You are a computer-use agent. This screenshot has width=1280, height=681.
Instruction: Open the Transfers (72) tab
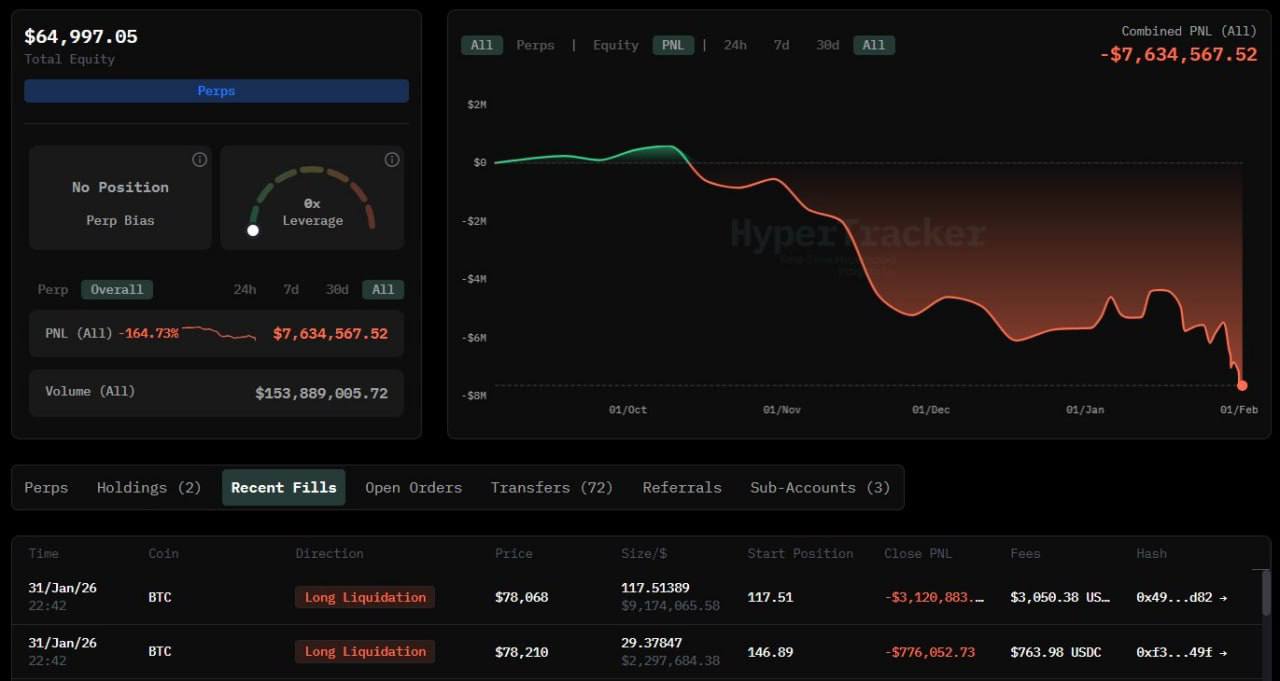[x=551, y=488]
